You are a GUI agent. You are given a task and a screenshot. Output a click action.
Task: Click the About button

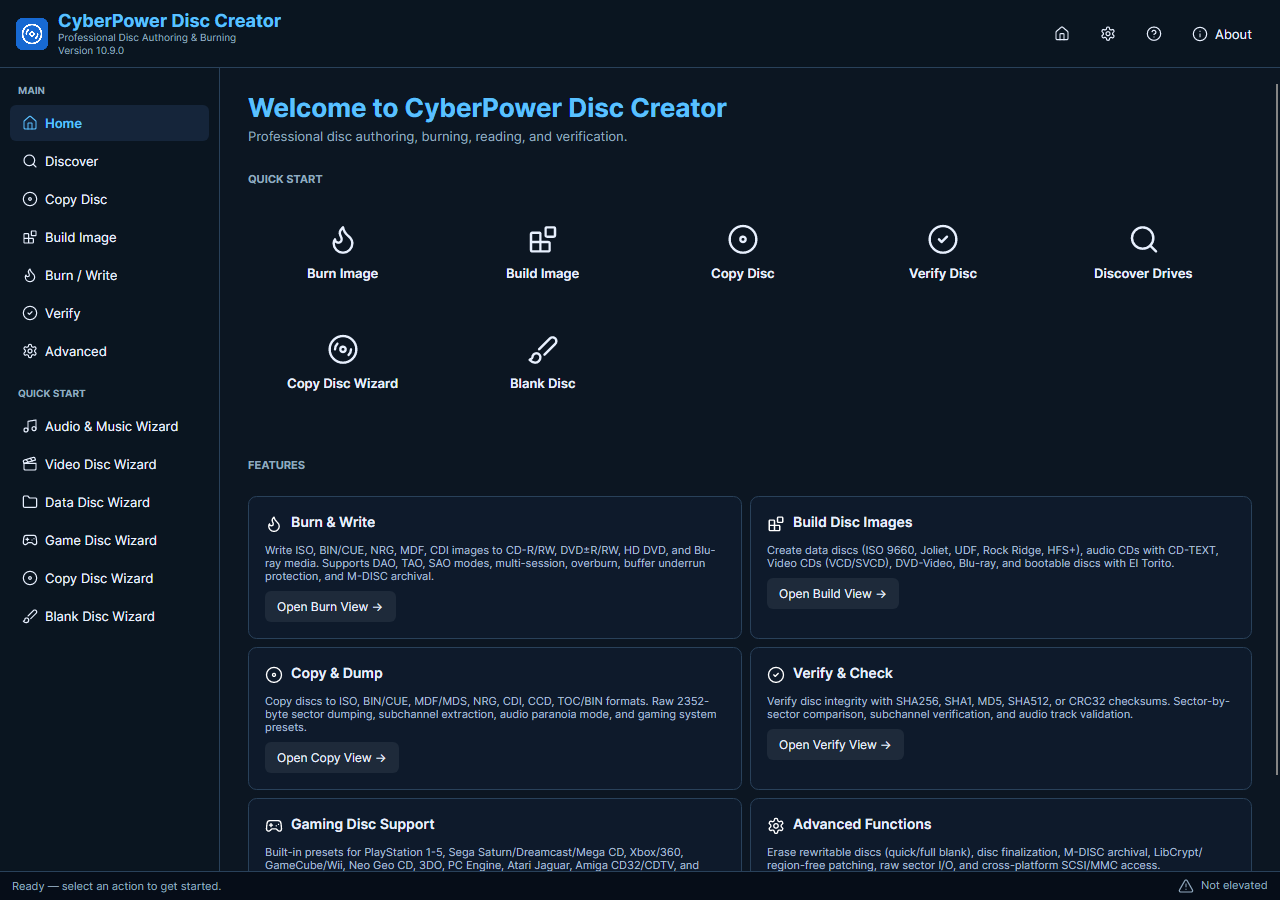[1222, 34]
